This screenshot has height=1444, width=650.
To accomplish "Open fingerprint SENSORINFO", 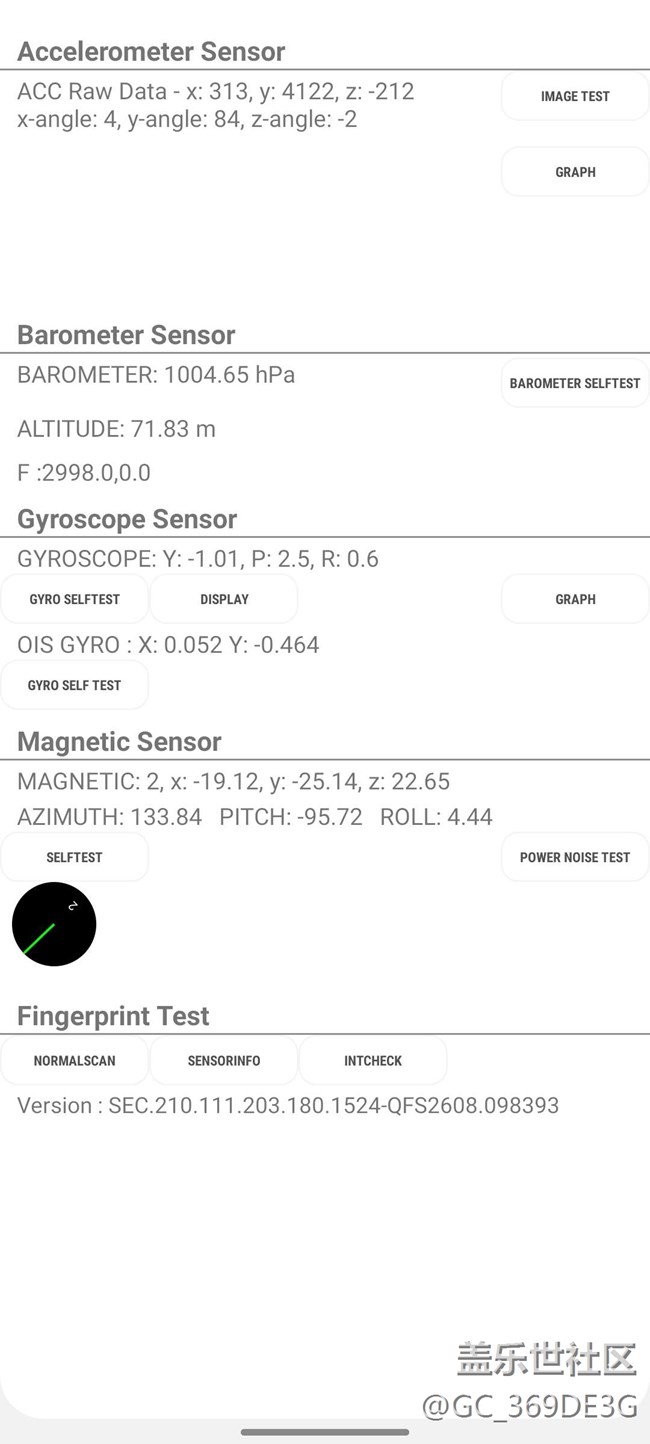I will [224, 1060].
